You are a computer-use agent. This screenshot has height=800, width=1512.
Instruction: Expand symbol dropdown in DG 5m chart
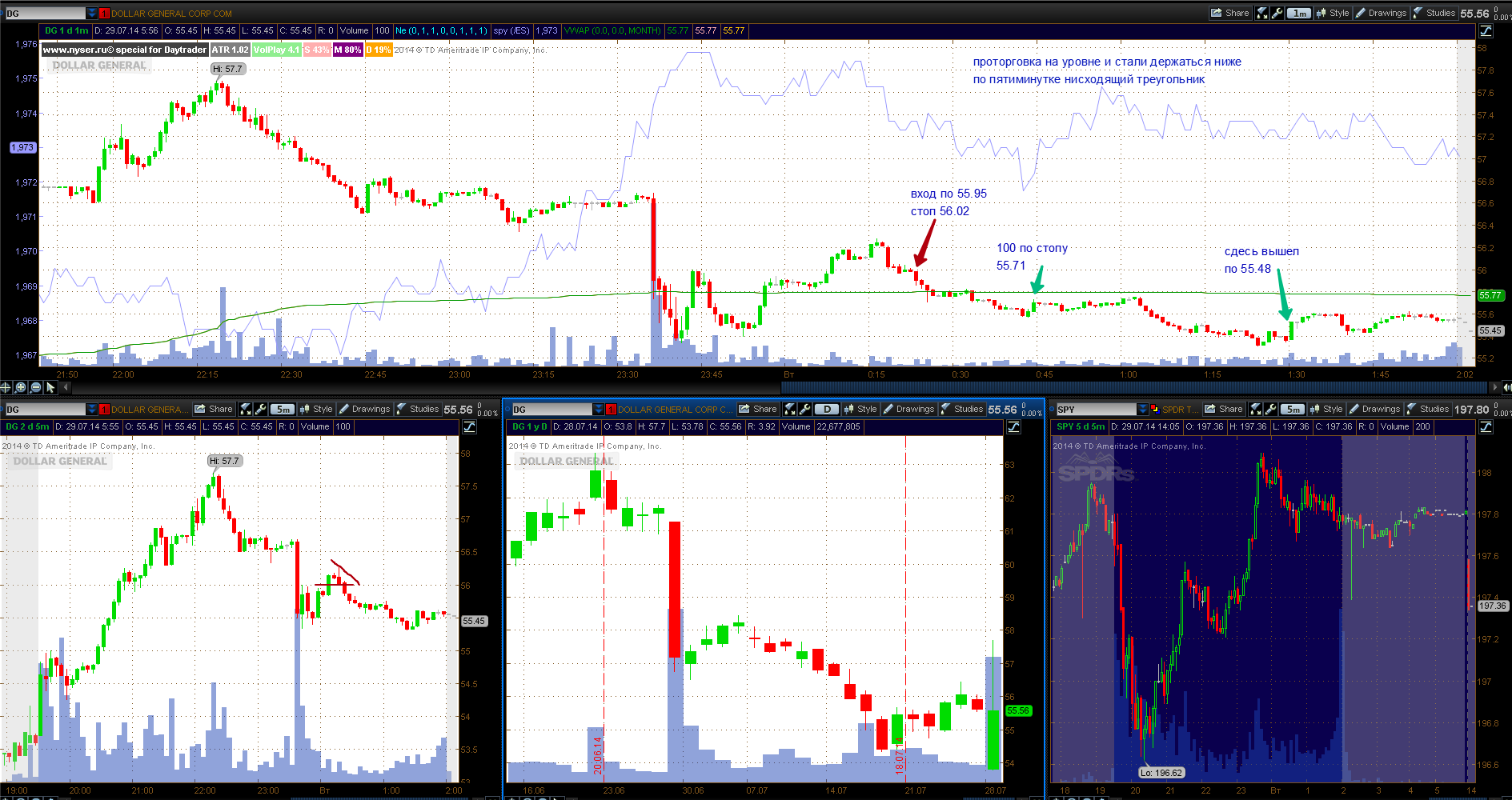point(92,409)
